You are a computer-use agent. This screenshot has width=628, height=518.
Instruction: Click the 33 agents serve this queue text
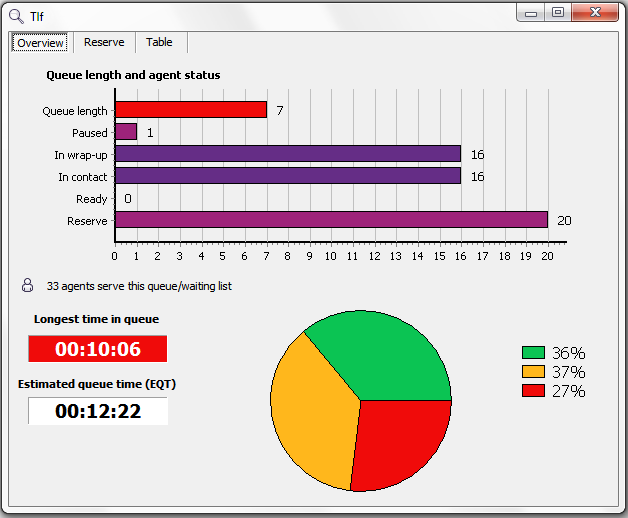point(139,286)
